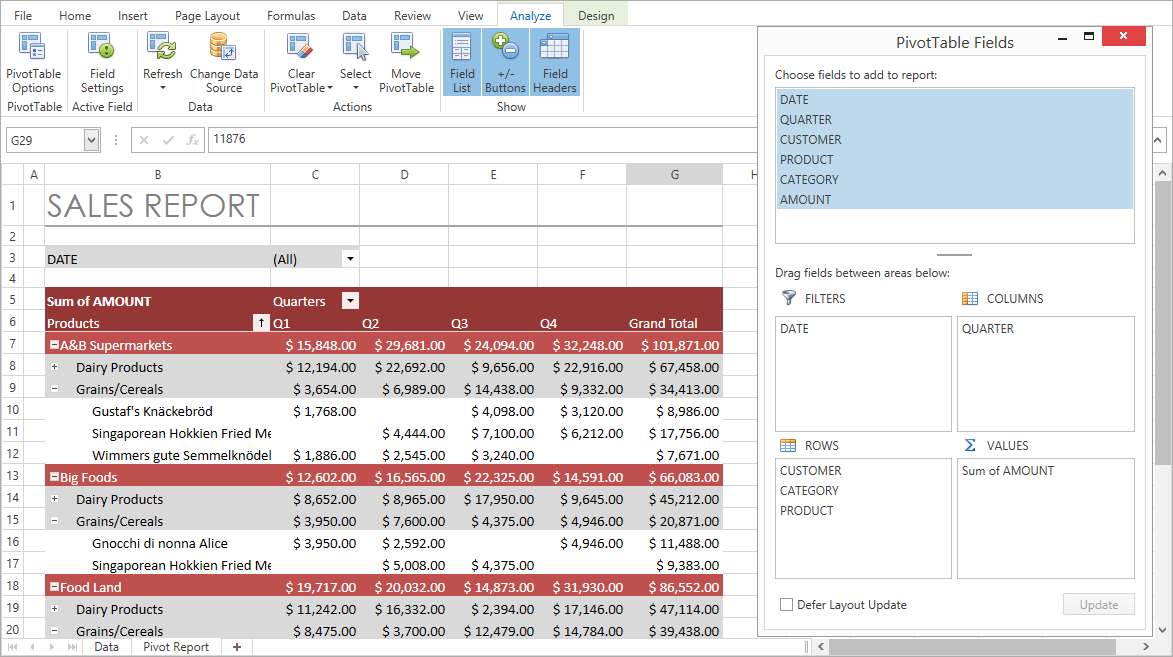
Task: Click the Clear PivotTable icon
Action: coord(300,47)
